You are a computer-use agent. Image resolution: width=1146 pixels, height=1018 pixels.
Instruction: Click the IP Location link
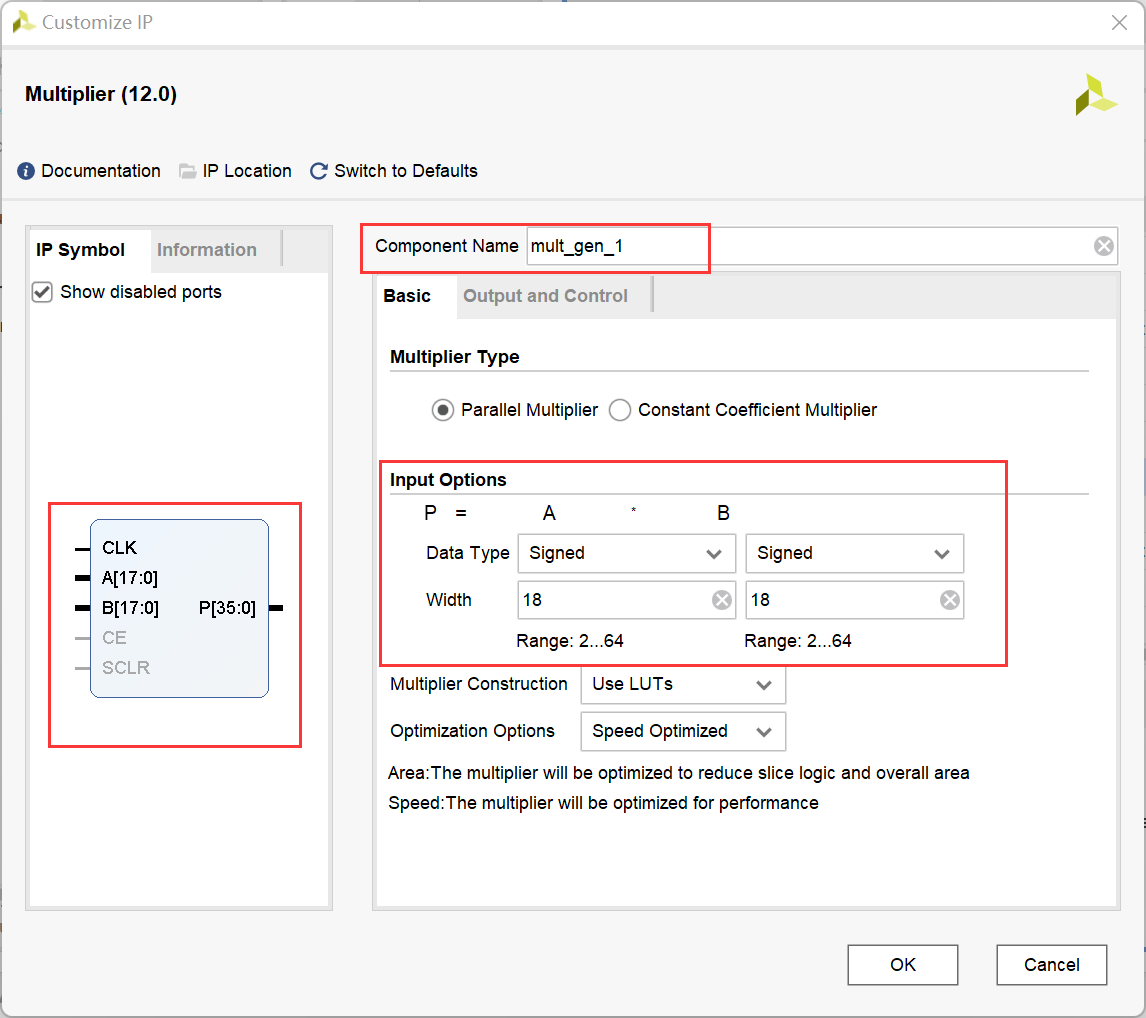[247, 171]
